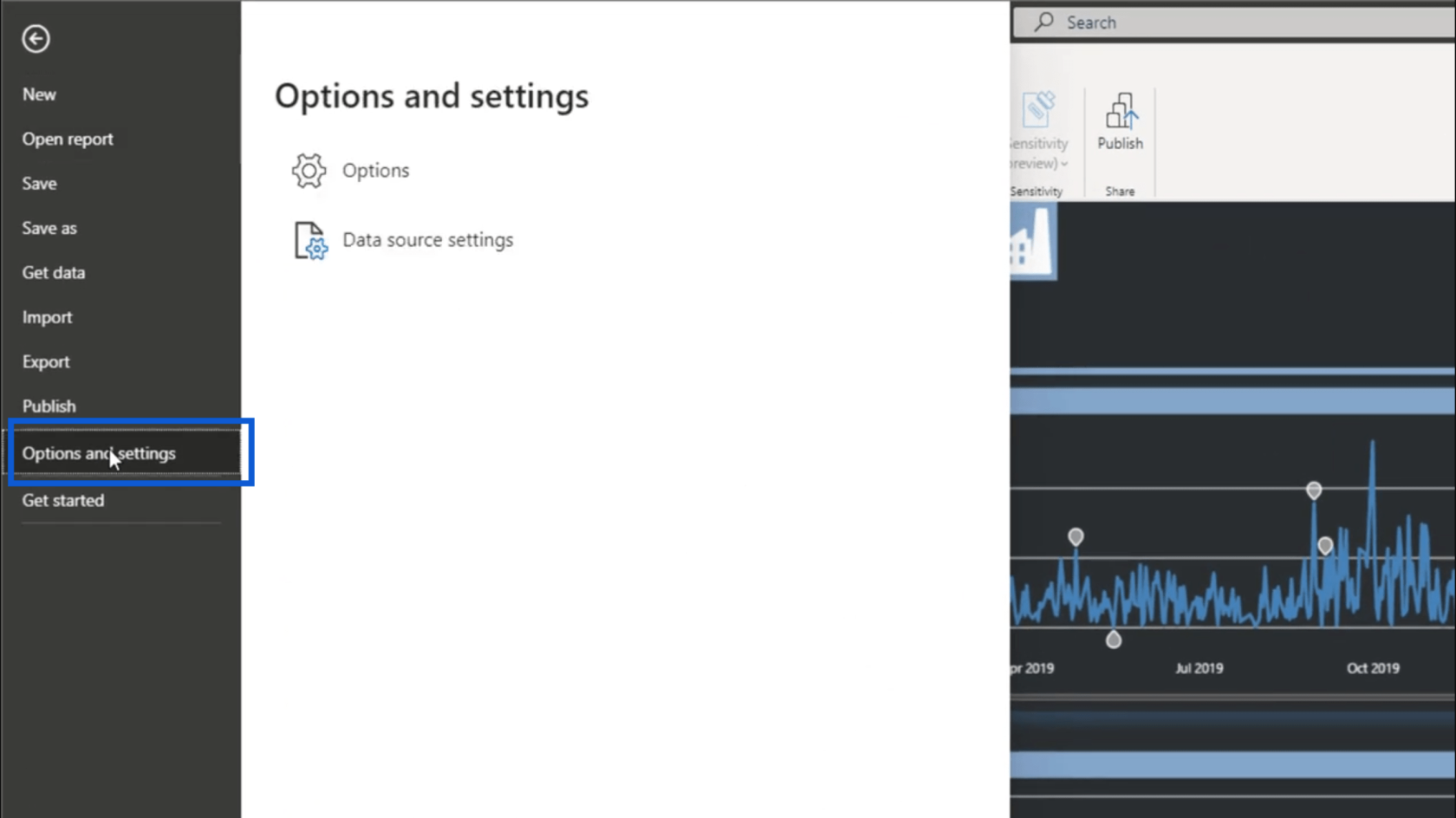Select Open report in File menu

(x=68, y=139)
